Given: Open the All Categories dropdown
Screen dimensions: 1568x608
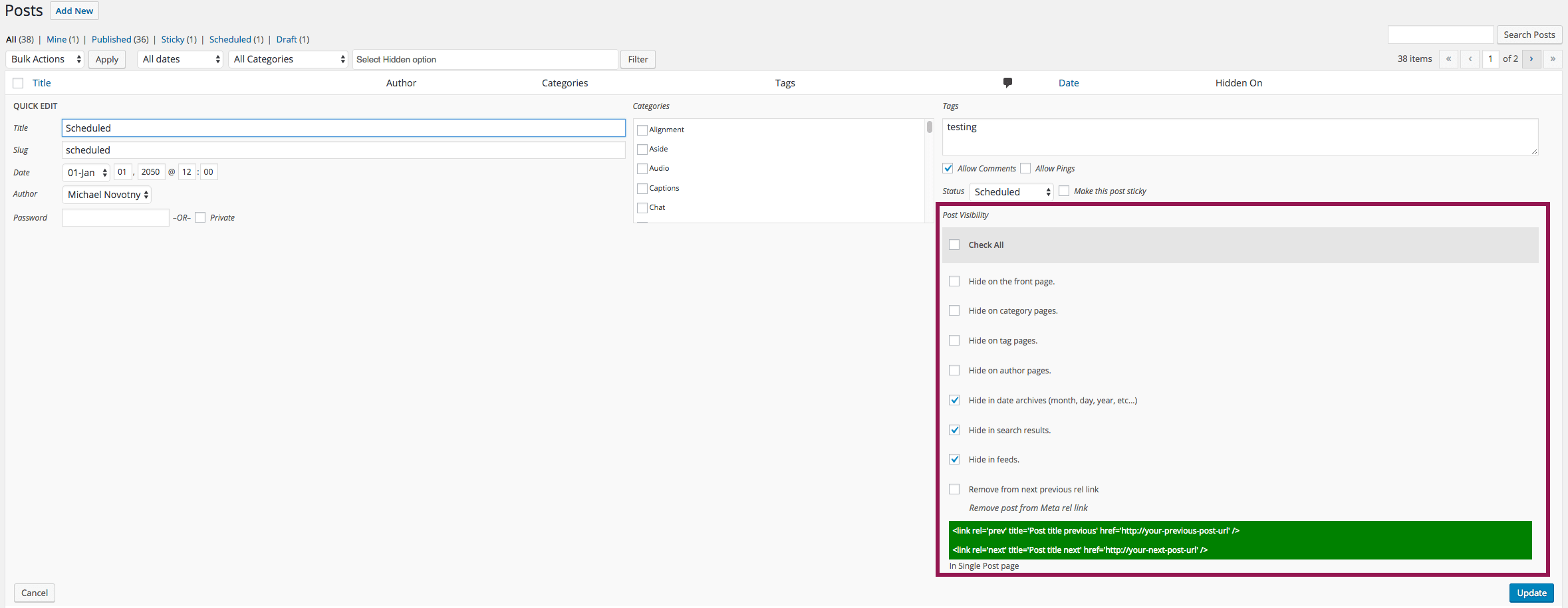Looking at the screenshot, I should click(x=288, y=59).
